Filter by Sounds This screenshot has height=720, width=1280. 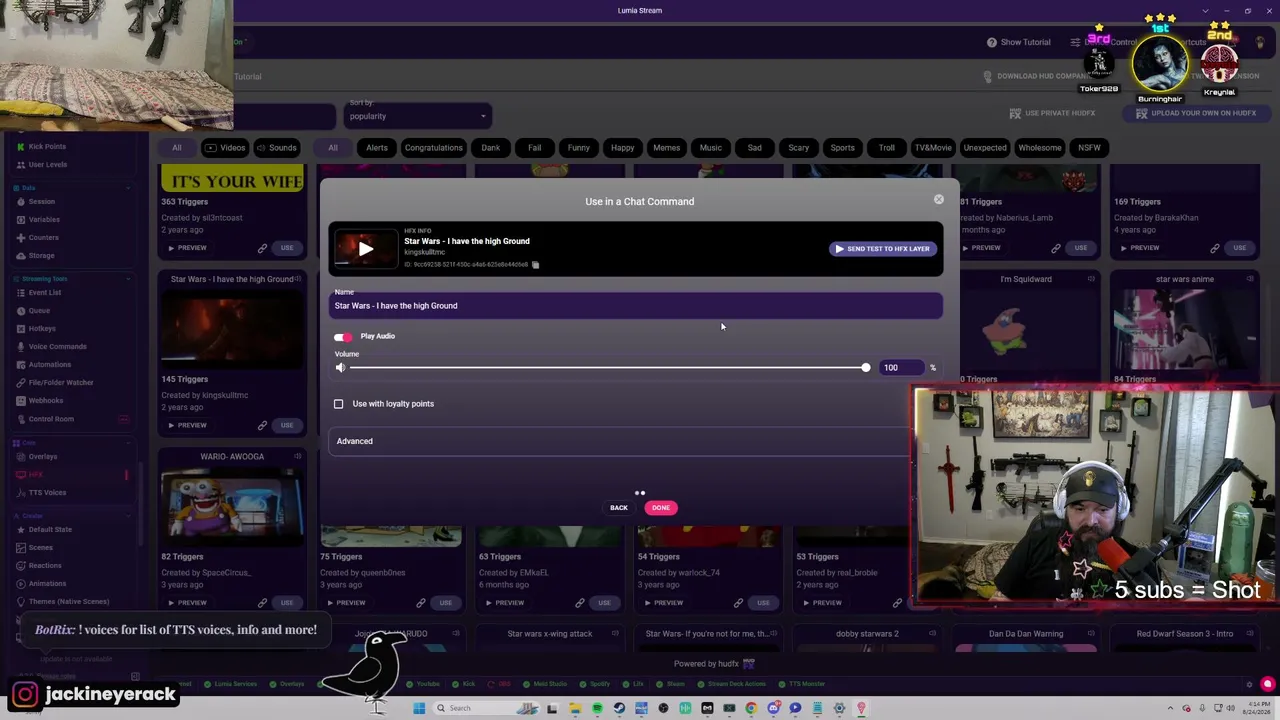coord(276,148)
